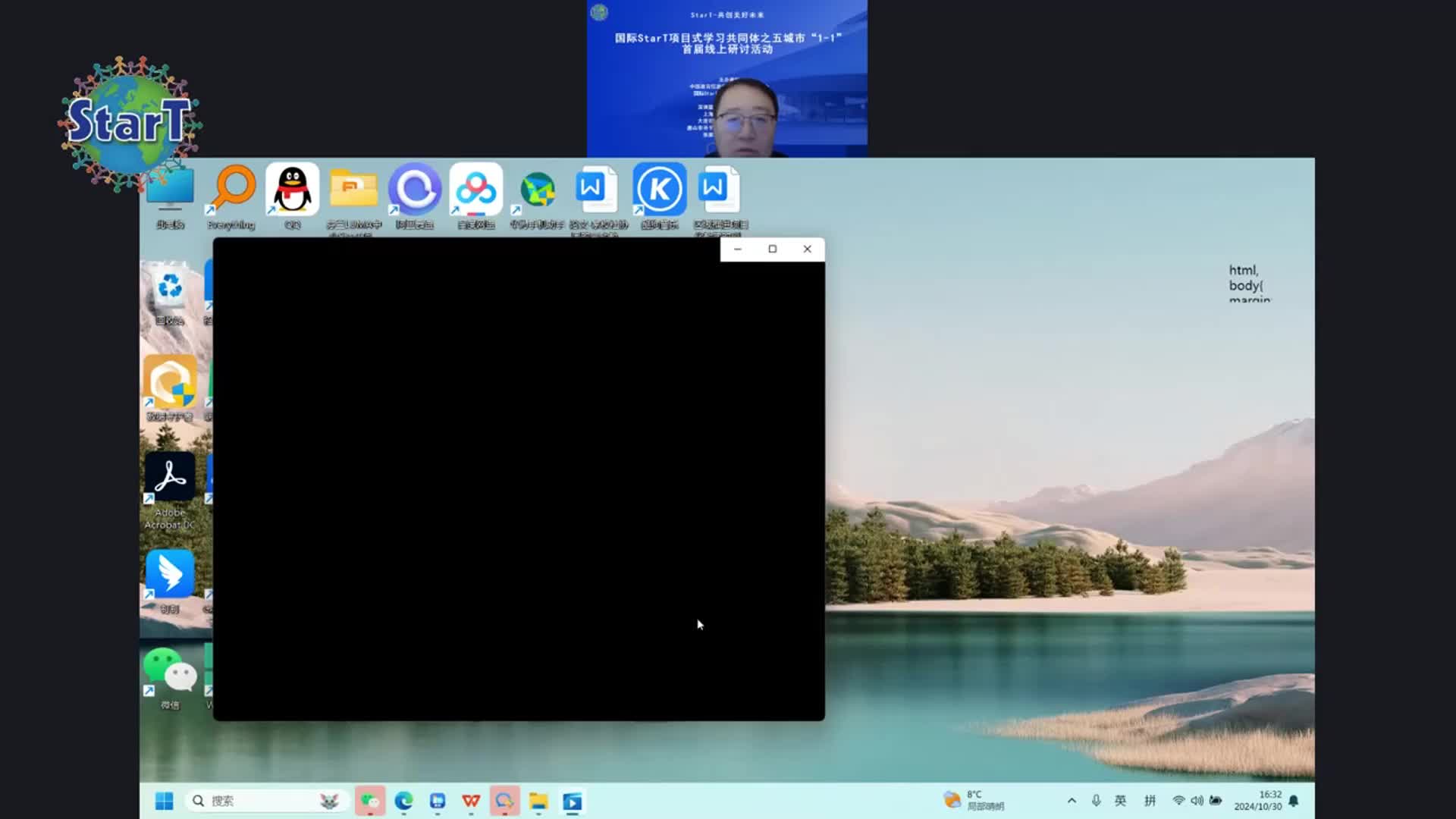The width and height of the screenshot is (1456, 819).
Task: Open File Explorer in the taskbar
Action: click(x=538, y=801)
